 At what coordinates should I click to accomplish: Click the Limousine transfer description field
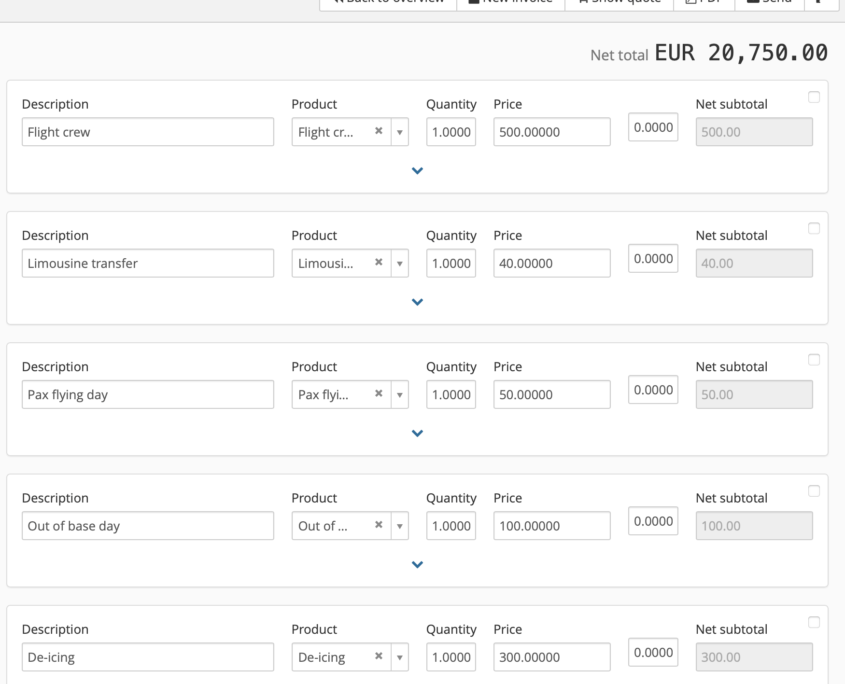[x=147, y=263]
